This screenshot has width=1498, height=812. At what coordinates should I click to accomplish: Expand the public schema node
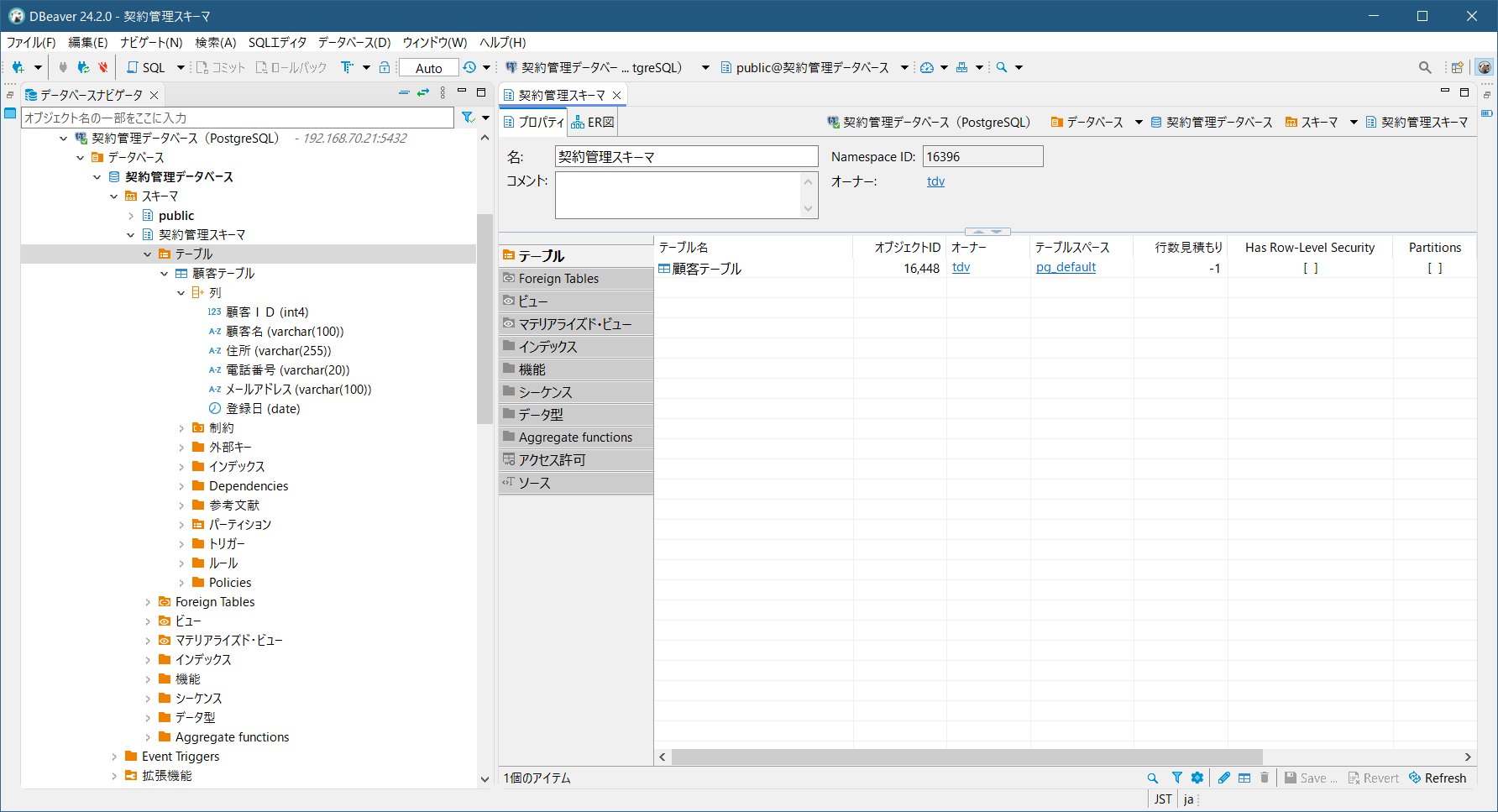pyautogui.click(x=131, y=216)
